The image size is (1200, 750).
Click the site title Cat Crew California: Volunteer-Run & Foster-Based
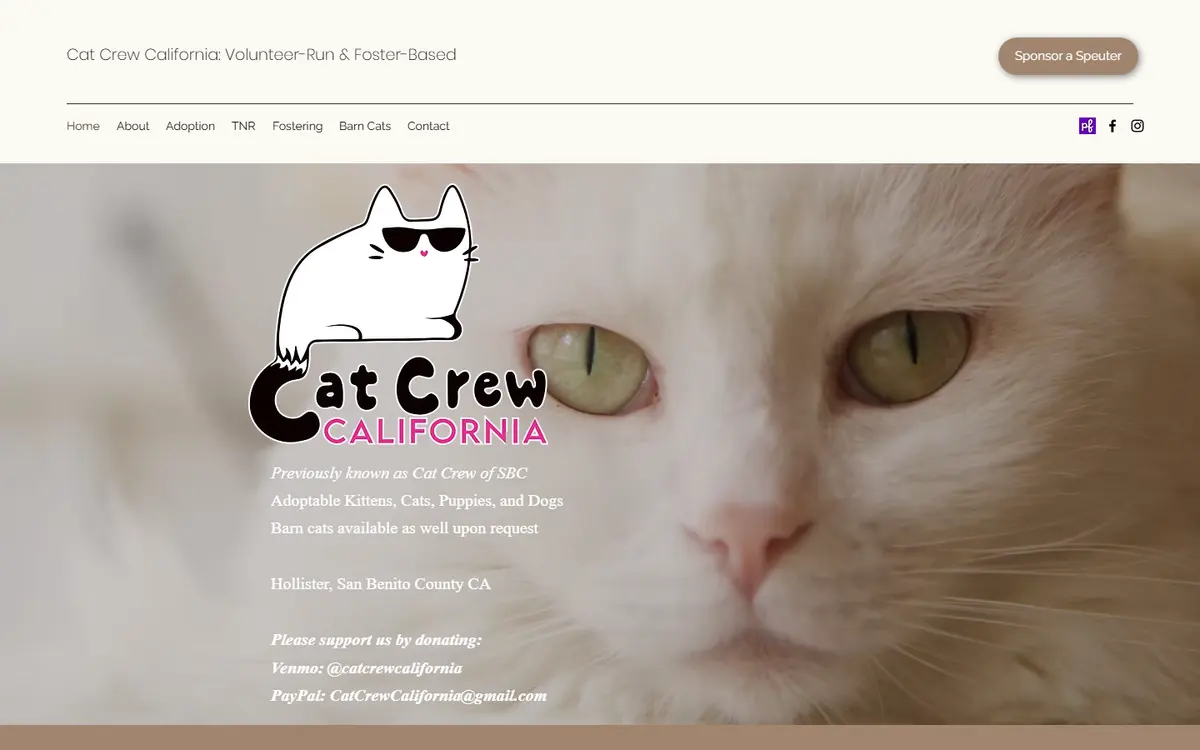[x=261, y=55]
